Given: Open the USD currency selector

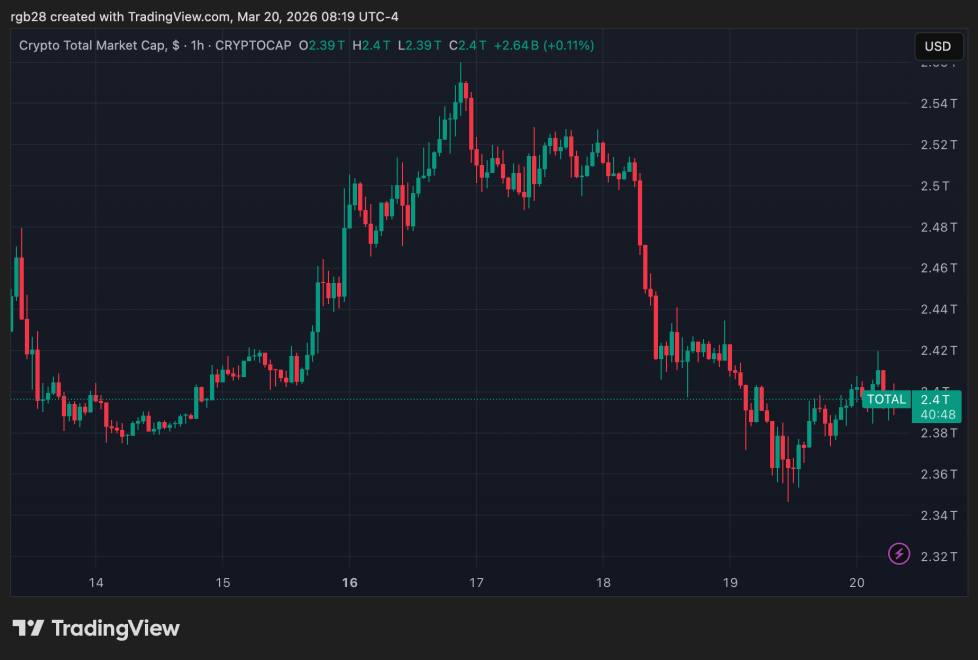Looking at the screenshot, I should 938,46.
